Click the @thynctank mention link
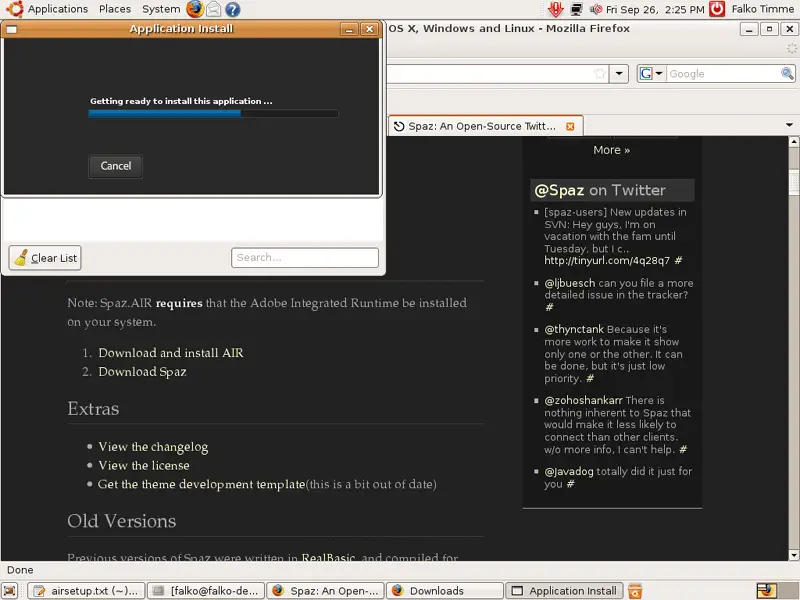 click(x=574, y=330)
